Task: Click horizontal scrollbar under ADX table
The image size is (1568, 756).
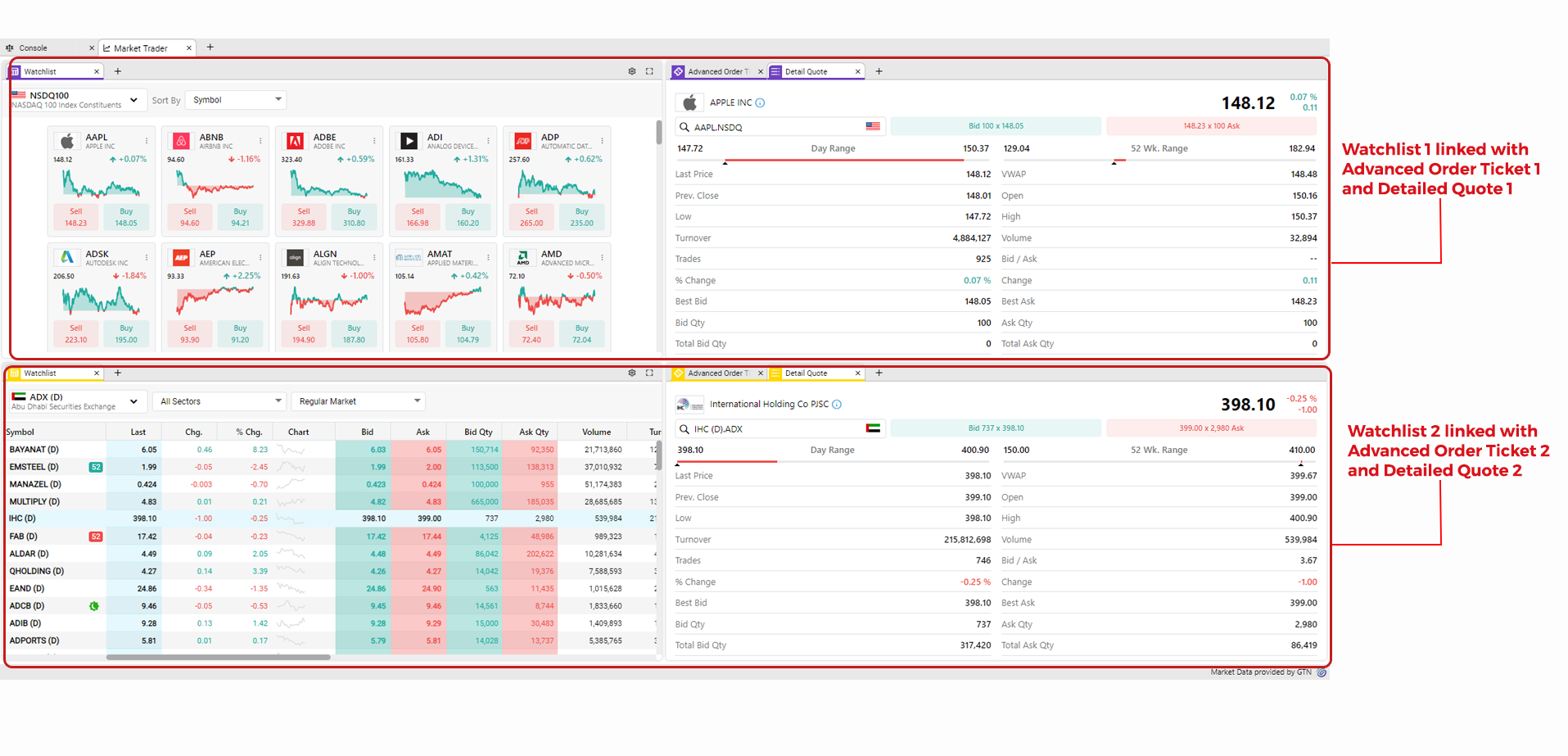Action: tap(219, 657)
